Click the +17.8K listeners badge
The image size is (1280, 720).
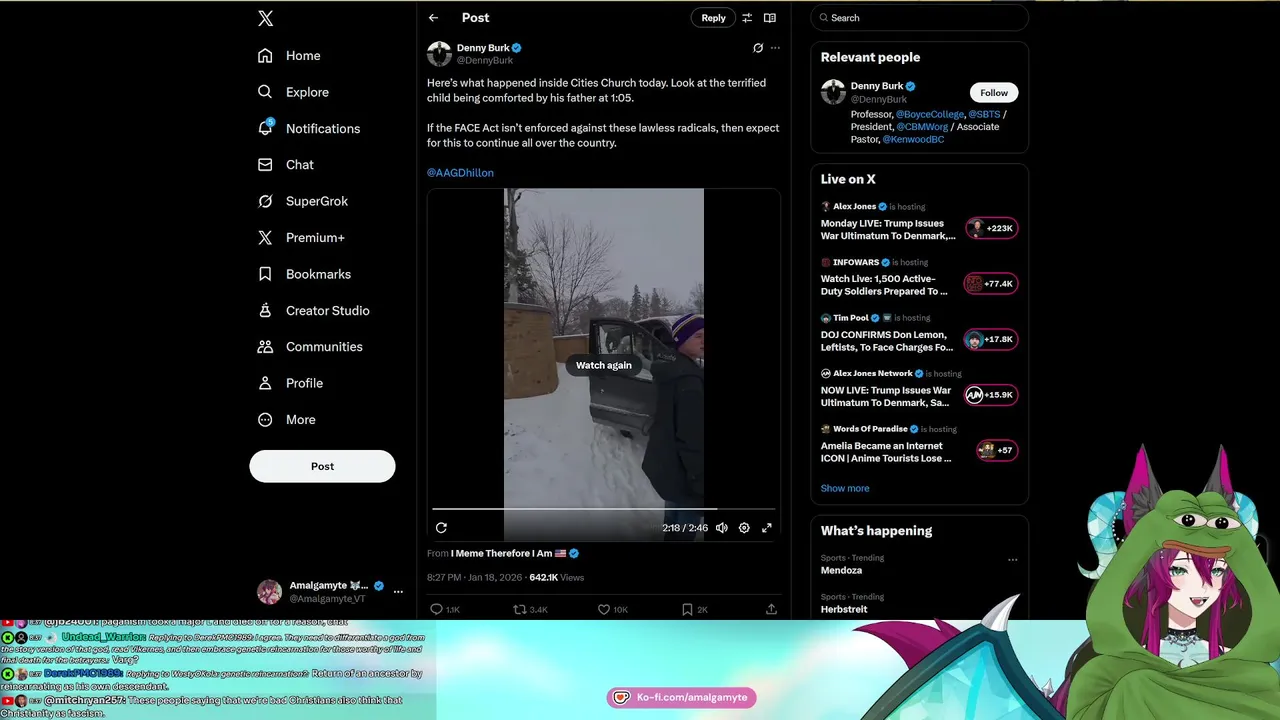click(991, 339)
